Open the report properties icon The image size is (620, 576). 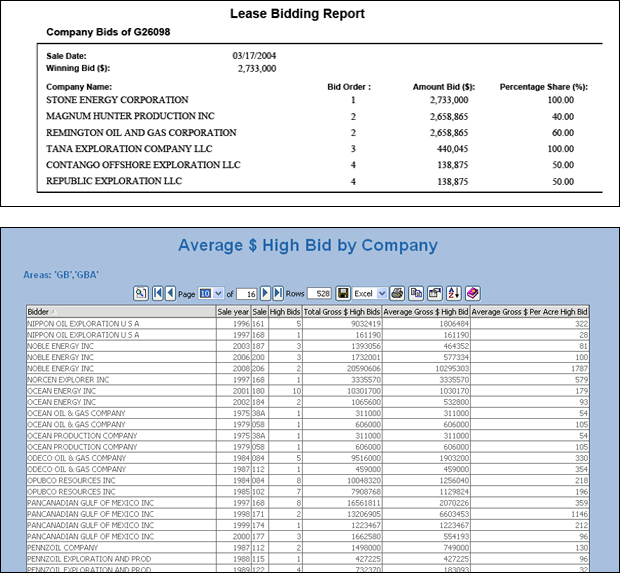pos(435,293)
